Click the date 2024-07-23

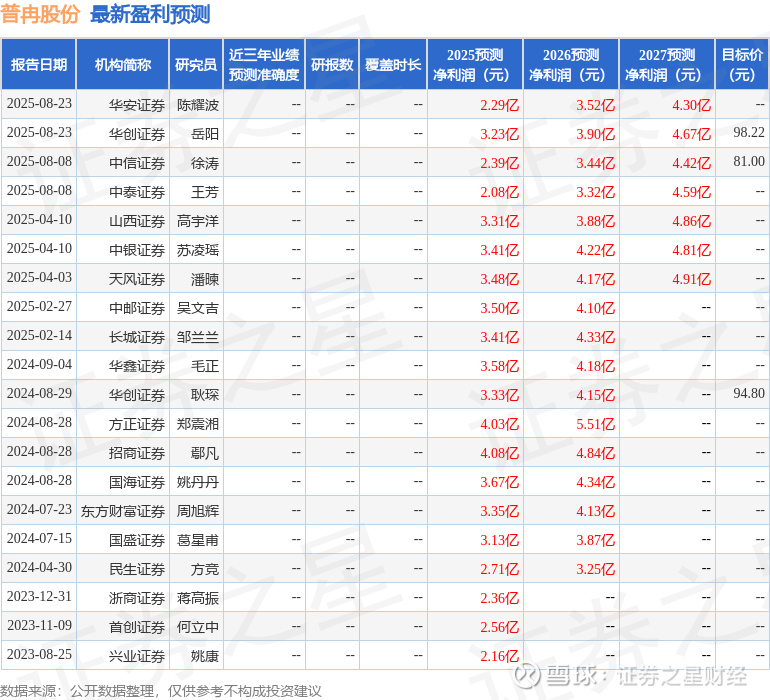[39, 509]
